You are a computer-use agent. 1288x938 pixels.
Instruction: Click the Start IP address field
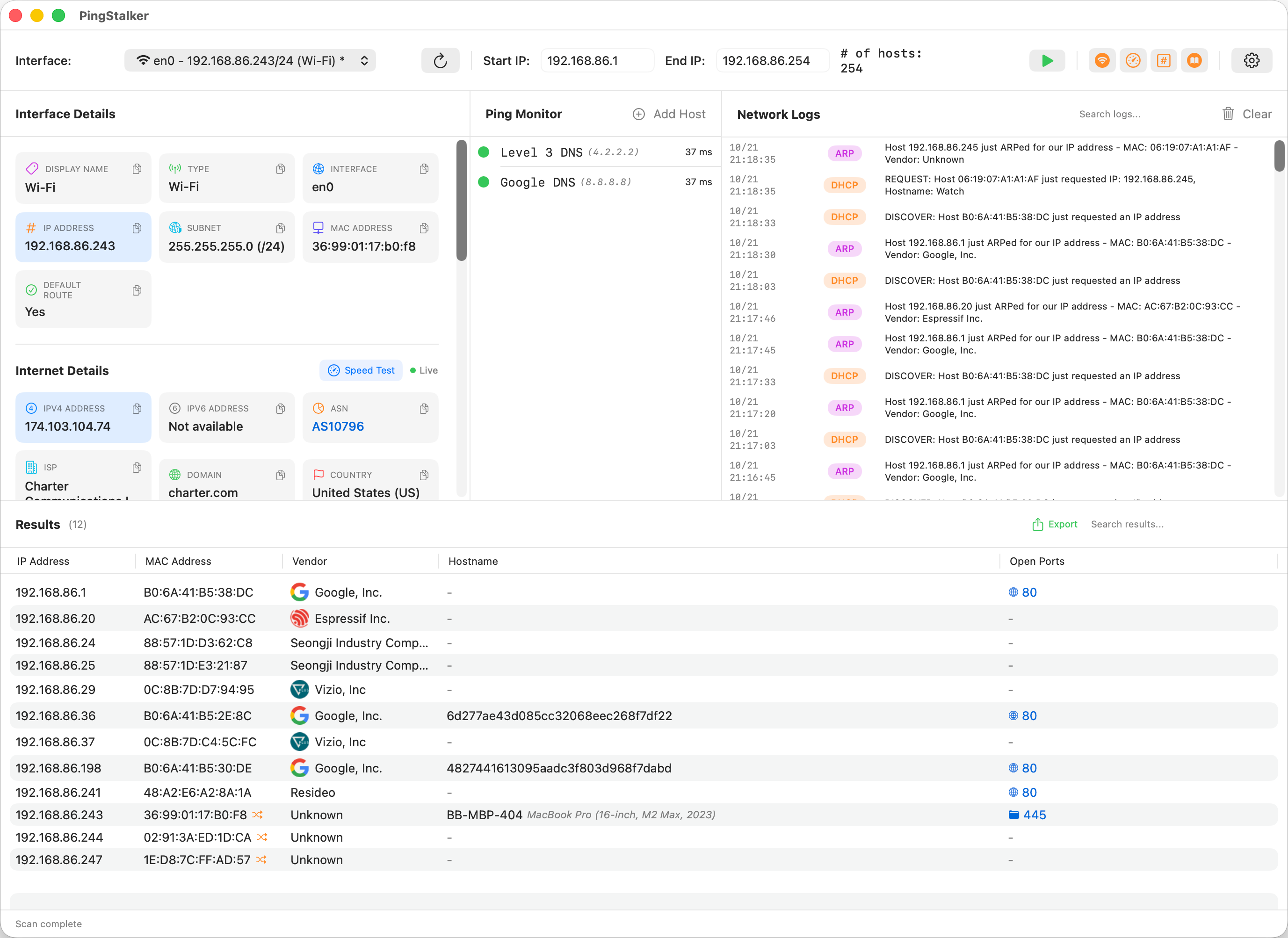point(596,61)
